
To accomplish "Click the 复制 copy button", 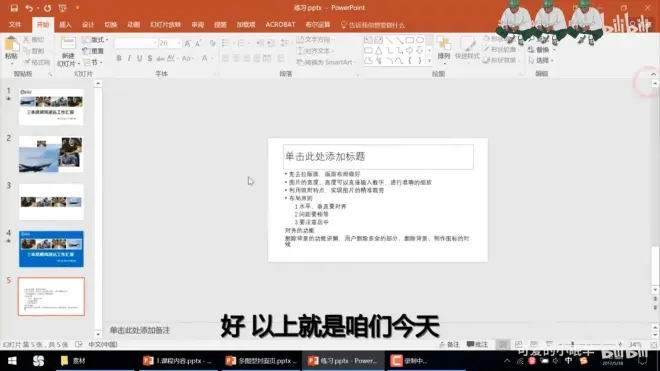I will pos(34,51).
